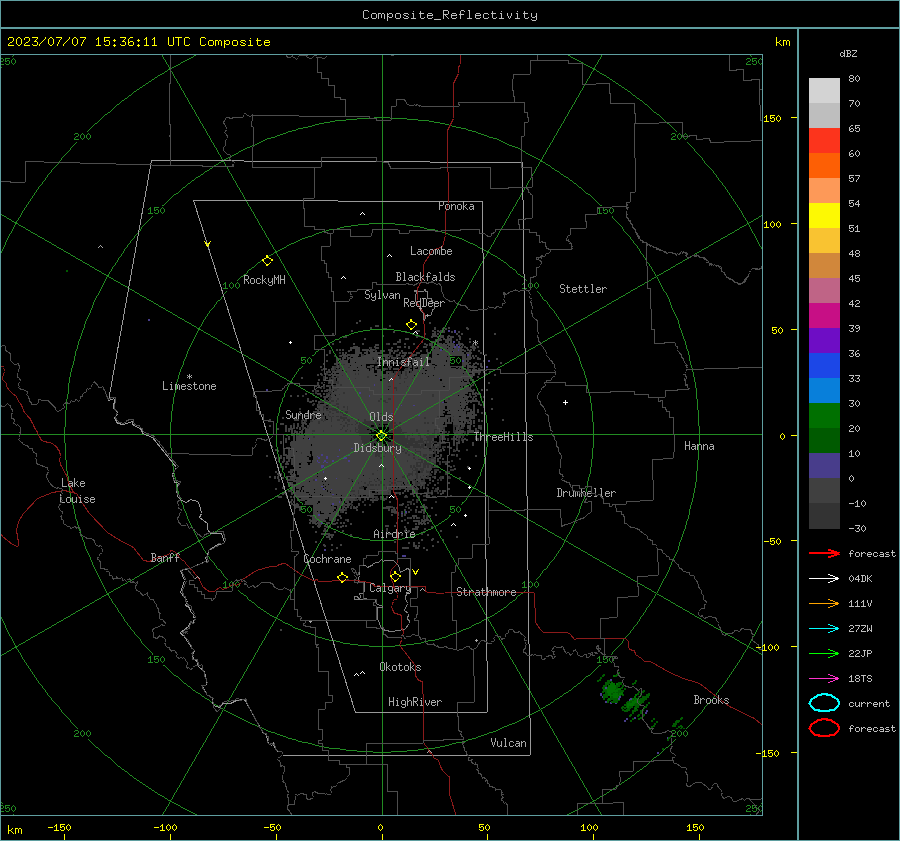Click the Blackfalds label
Viewport: 900px width, 841px height.
[425, 277]
